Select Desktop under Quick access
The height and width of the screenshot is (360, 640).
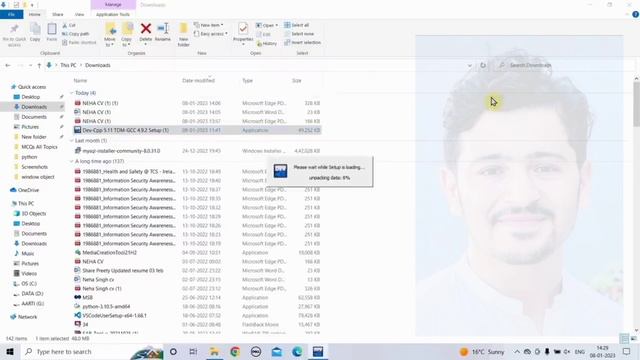pos(31,97)
